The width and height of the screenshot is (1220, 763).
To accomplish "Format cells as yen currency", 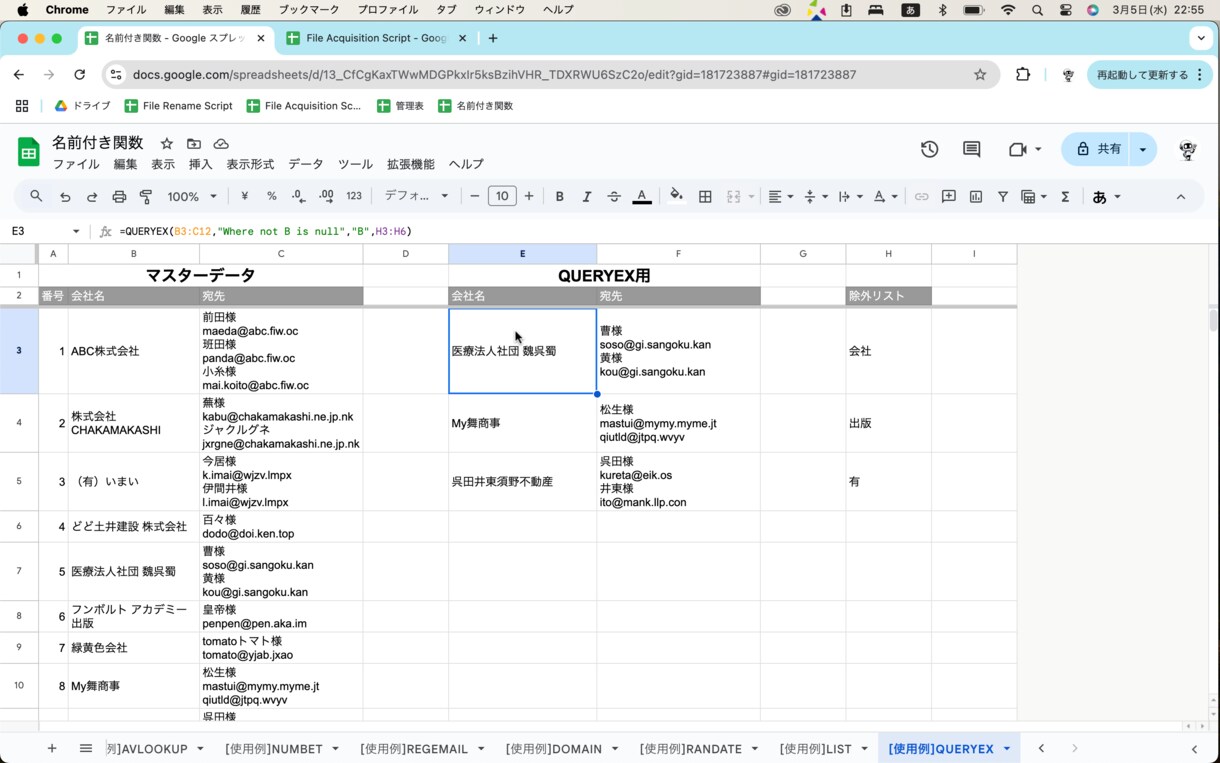I will pyautogui.click(x=244, y=197).
